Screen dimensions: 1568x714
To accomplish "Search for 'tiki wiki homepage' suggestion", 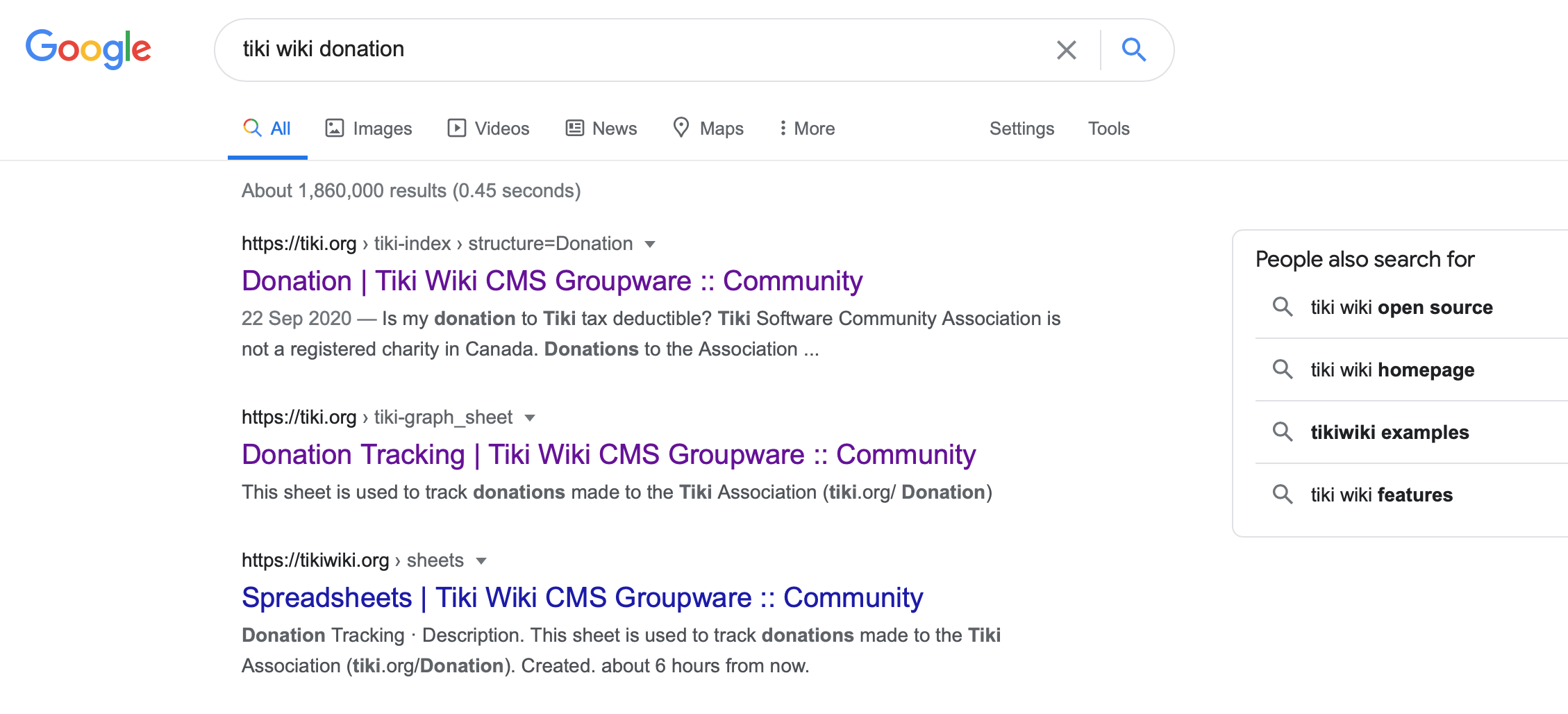I will (1393, 370).
